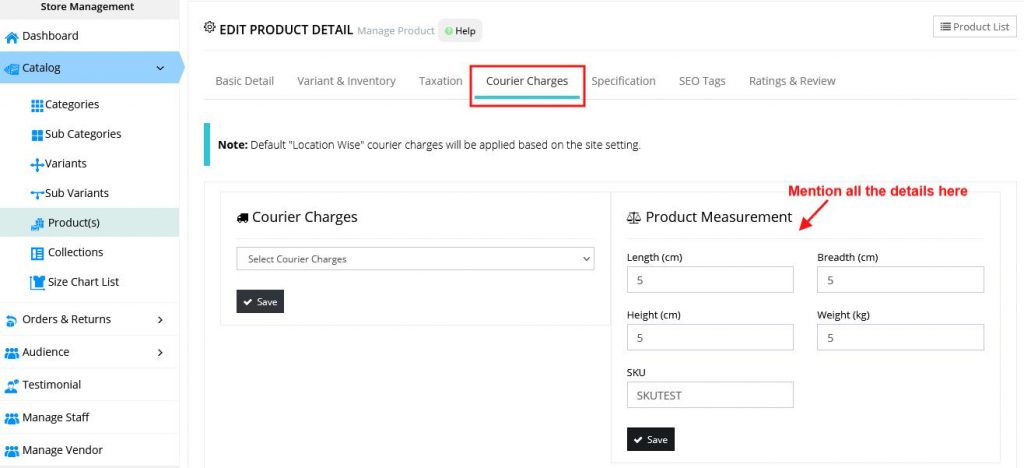Viewport: 1024px width, 468px height.
Task: Expand the Orders & Returns chevron
Action: tap(160, 320)
